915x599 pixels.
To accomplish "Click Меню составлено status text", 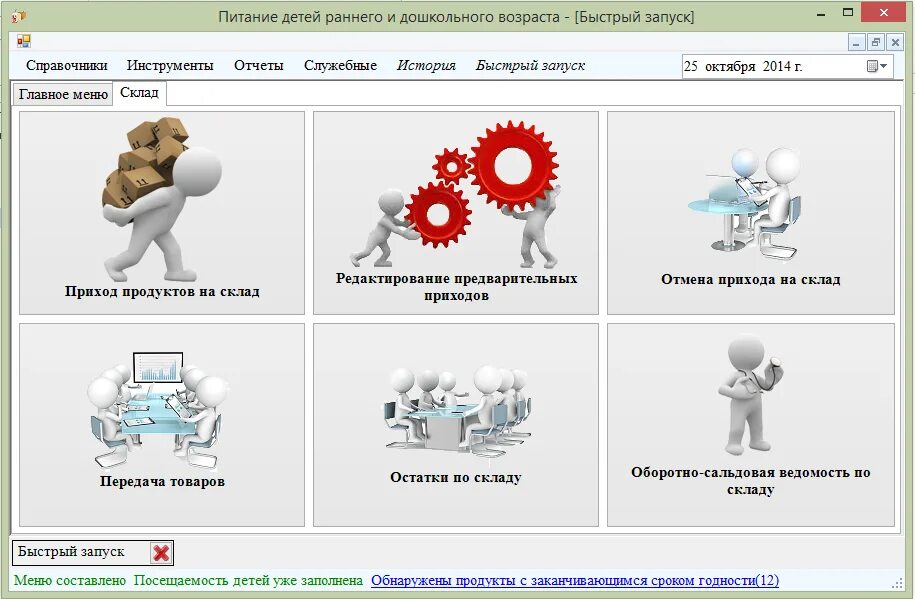I will click(x=70, y=581).
